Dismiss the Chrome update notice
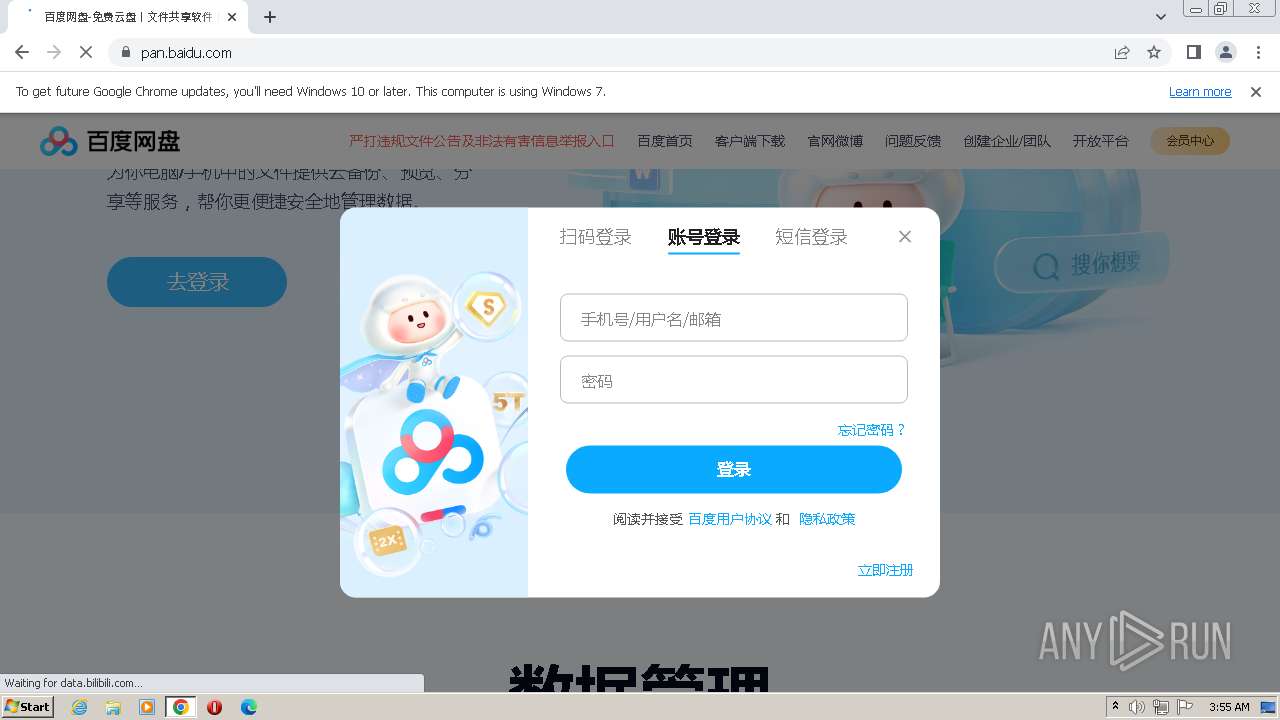Image resolution: width=1280 pixels, height=720 pixels. (1256, 91)
